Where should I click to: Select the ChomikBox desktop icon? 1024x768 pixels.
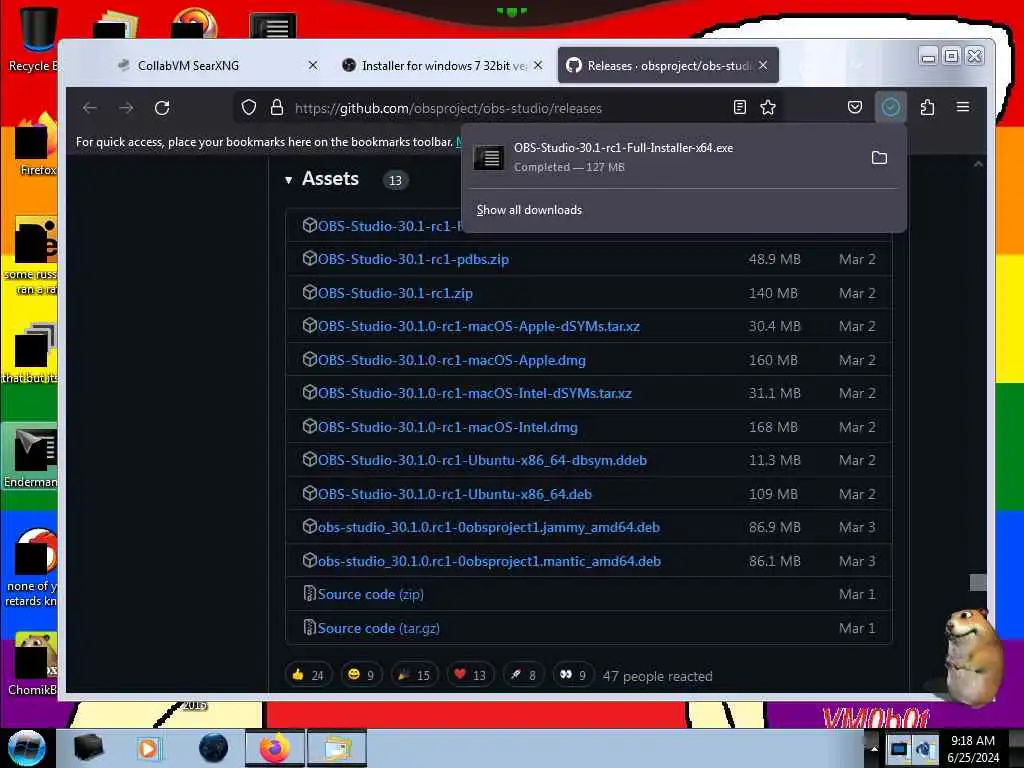(31, 664)
